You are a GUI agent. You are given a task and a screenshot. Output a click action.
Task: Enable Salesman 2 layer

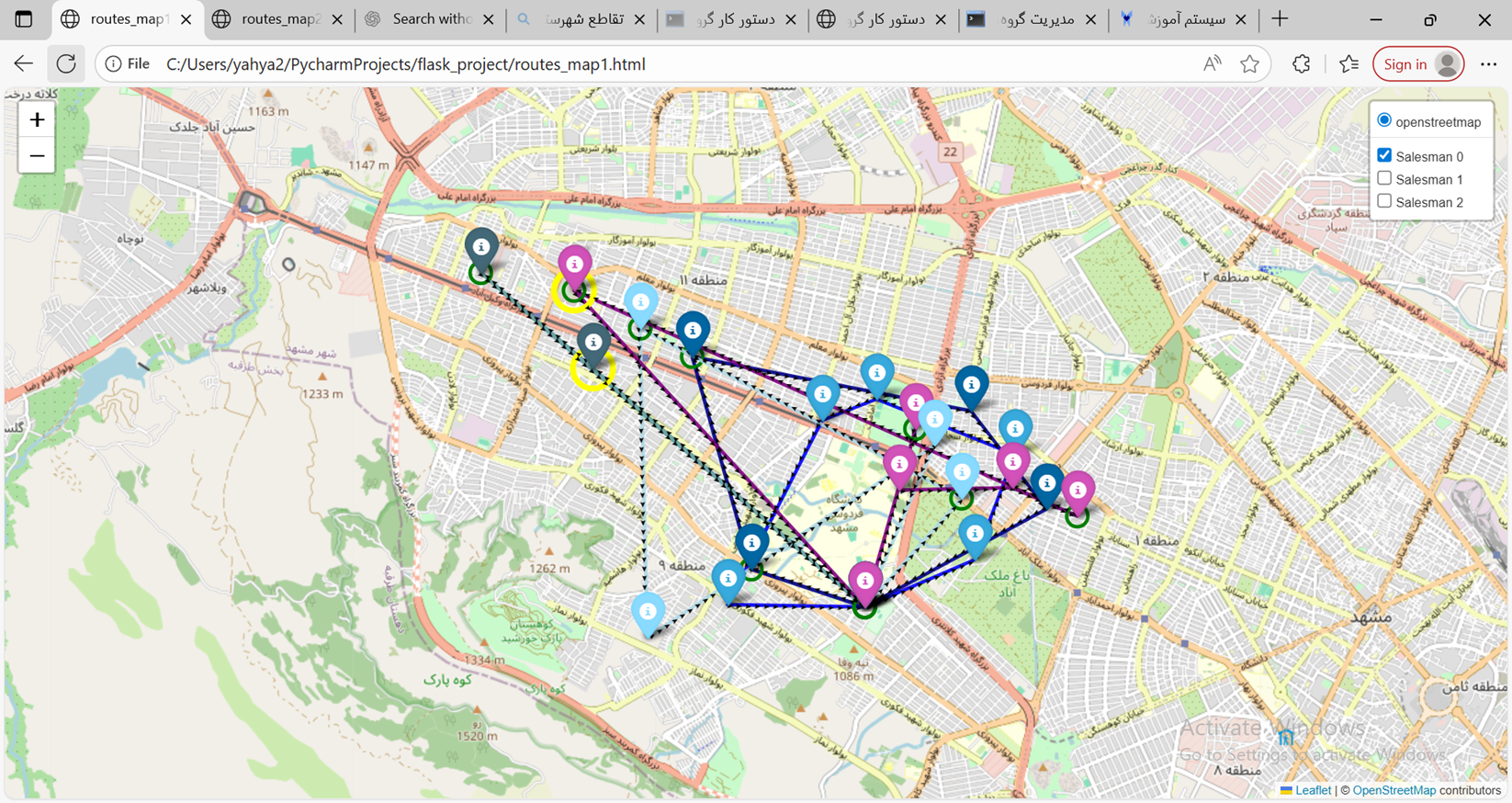tap(1384, 201)
